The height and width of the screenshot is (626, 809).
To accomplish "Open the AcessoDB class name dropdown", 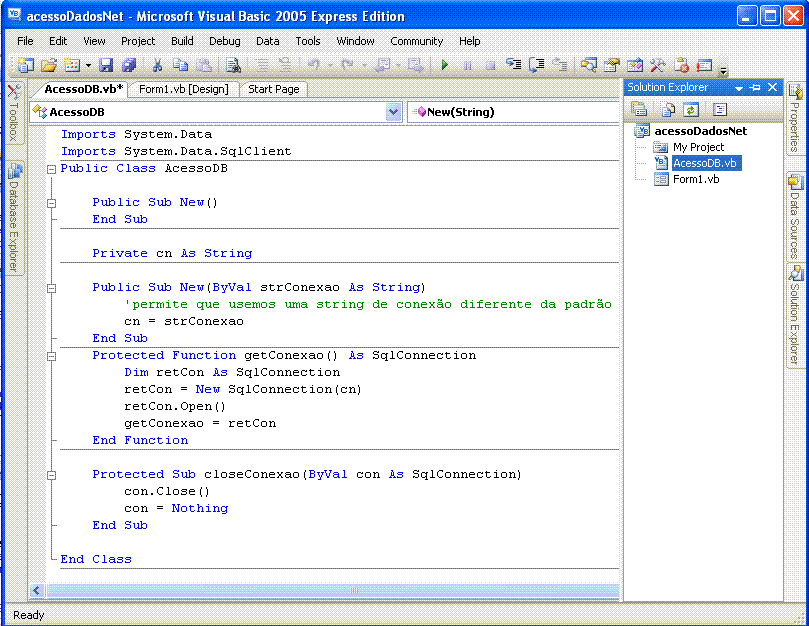I will [394, 112].
